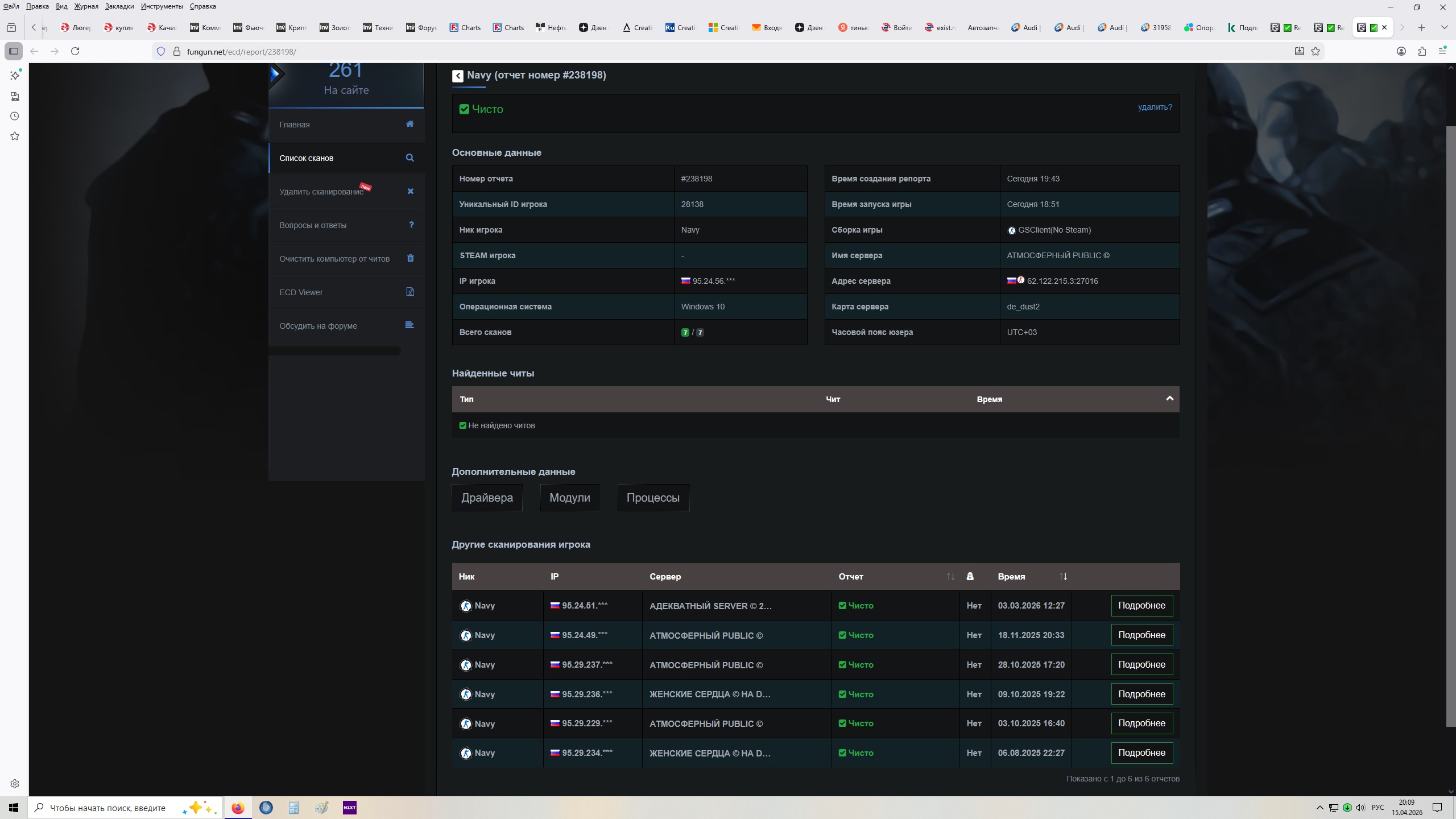
Task: Click the удалить? link
Action: (x=1155, y=107)
